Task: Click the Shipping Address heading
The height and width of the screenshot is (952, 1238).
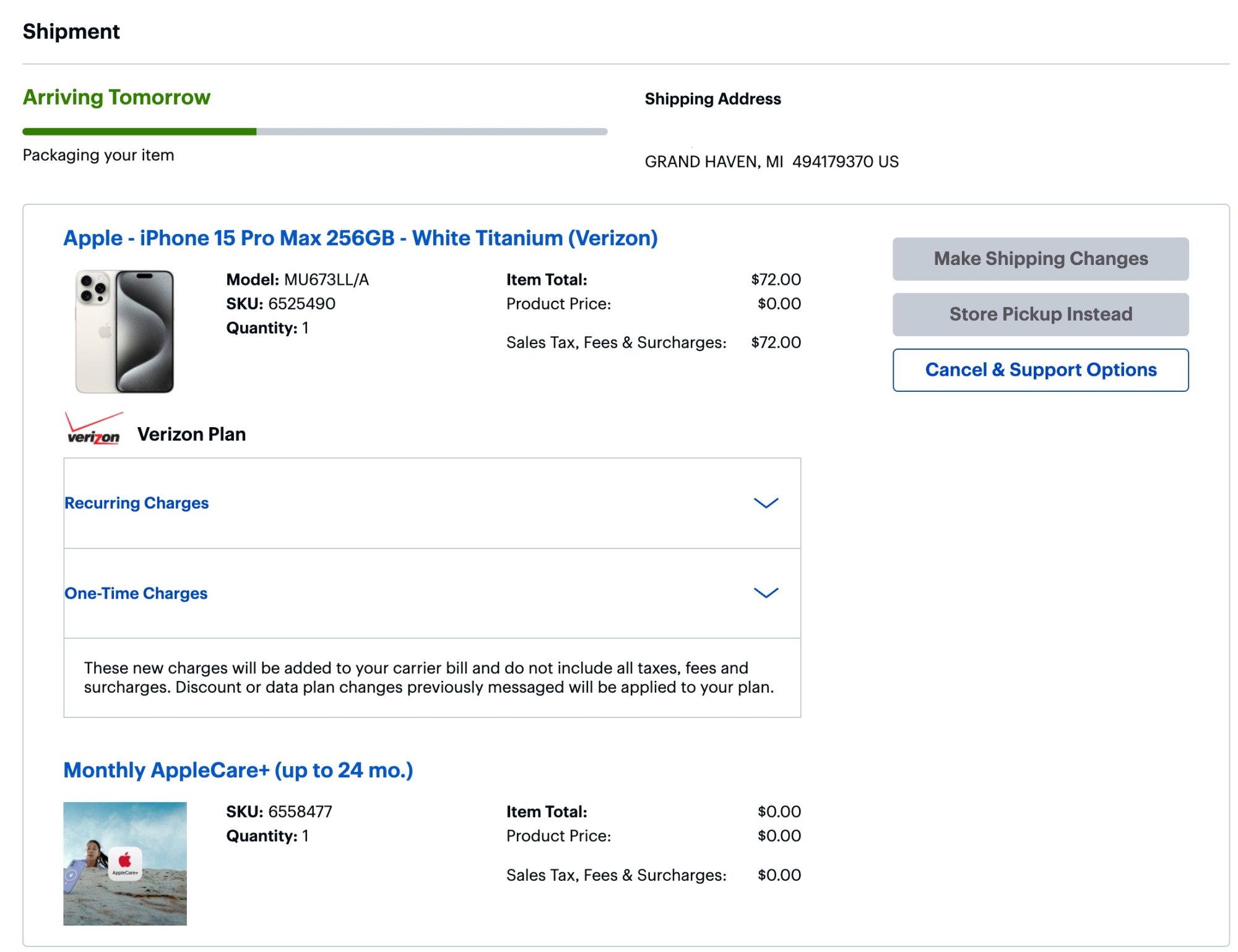Action: [x=712, y=99]
